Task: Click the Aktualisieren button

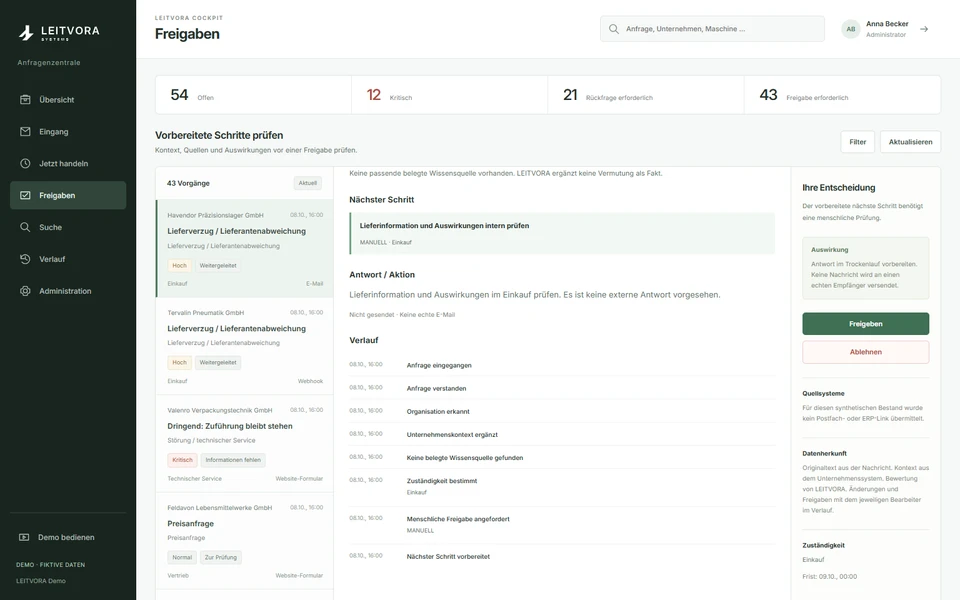Action: pyautogui.click(x=910, y=141)
